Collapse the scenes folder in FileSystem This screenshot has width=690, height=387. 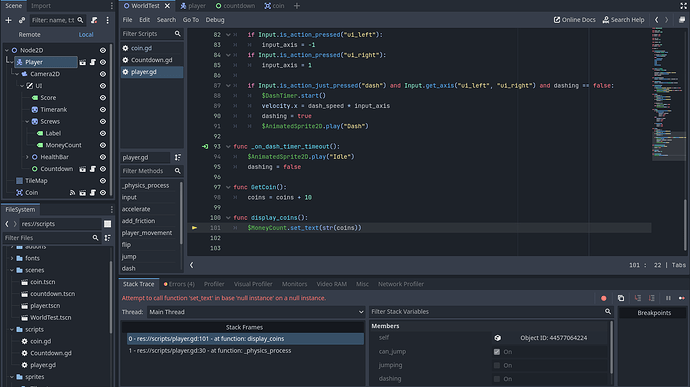pyautogui.click(x=12, y=270)
